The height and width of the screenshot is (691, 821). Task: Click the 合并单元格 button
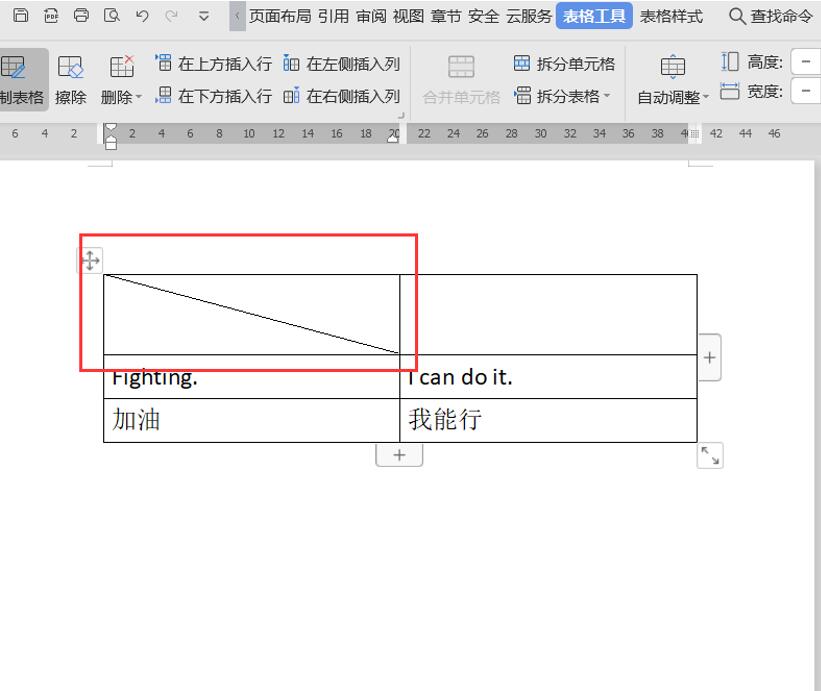pos(461,80)
